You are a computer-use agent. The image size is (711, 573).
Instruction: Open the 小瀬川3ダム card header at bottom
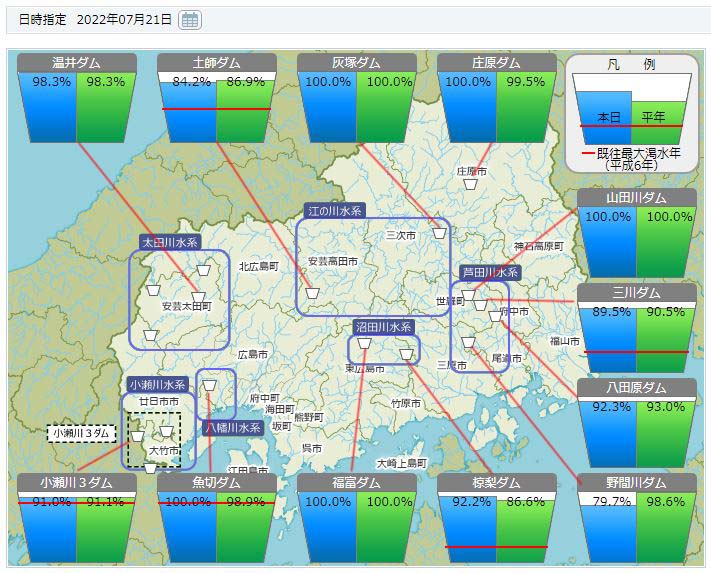click(77, 483)
